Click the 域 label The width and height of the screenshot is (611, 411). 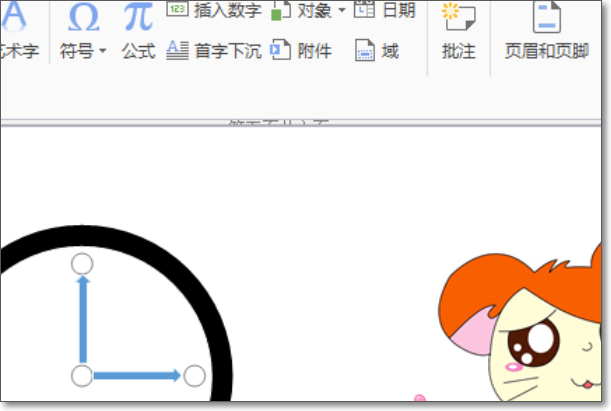click(x=390, y=51)
